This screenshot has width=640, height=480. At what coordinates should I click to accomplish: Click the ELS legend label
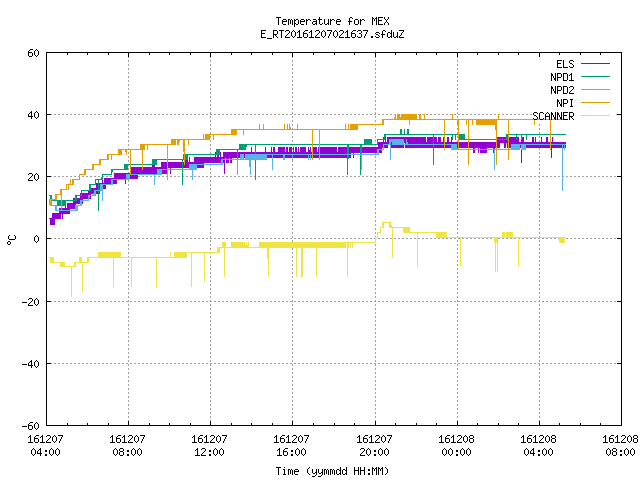(565, 64)
